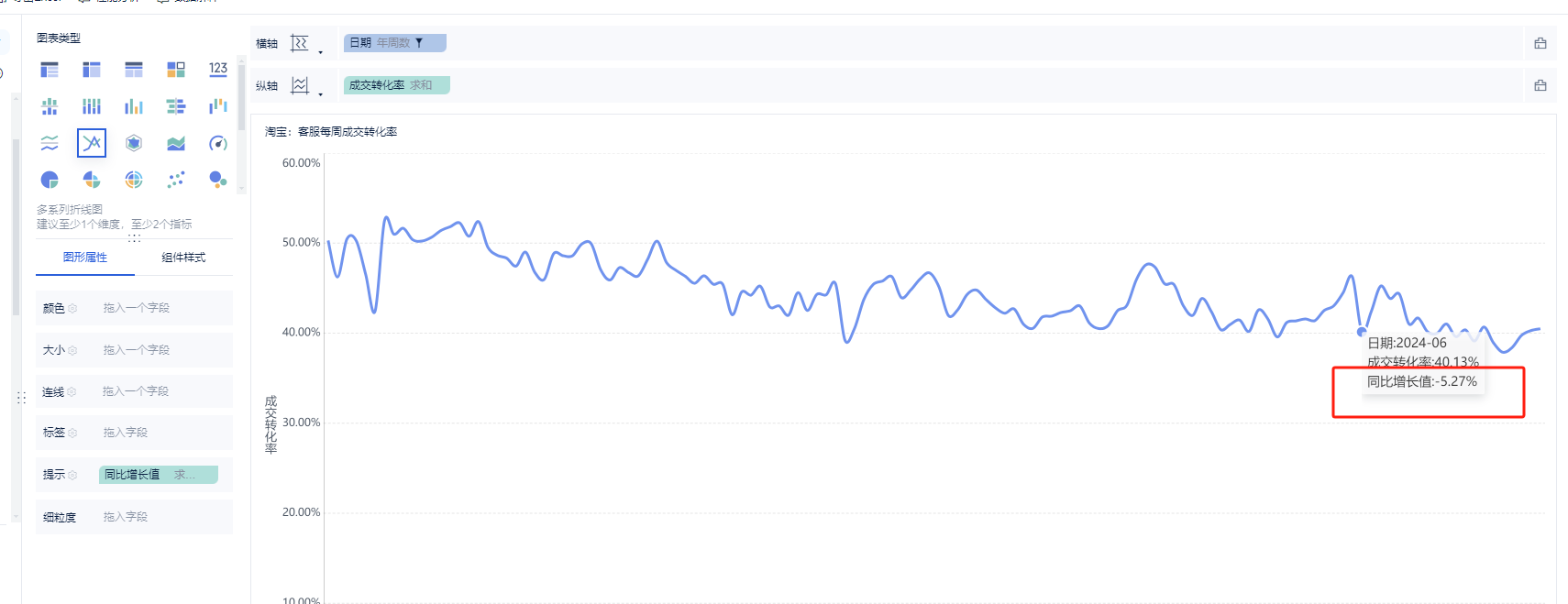
Task: Switch to the 图形属性 tab
Action: point(85,258)
